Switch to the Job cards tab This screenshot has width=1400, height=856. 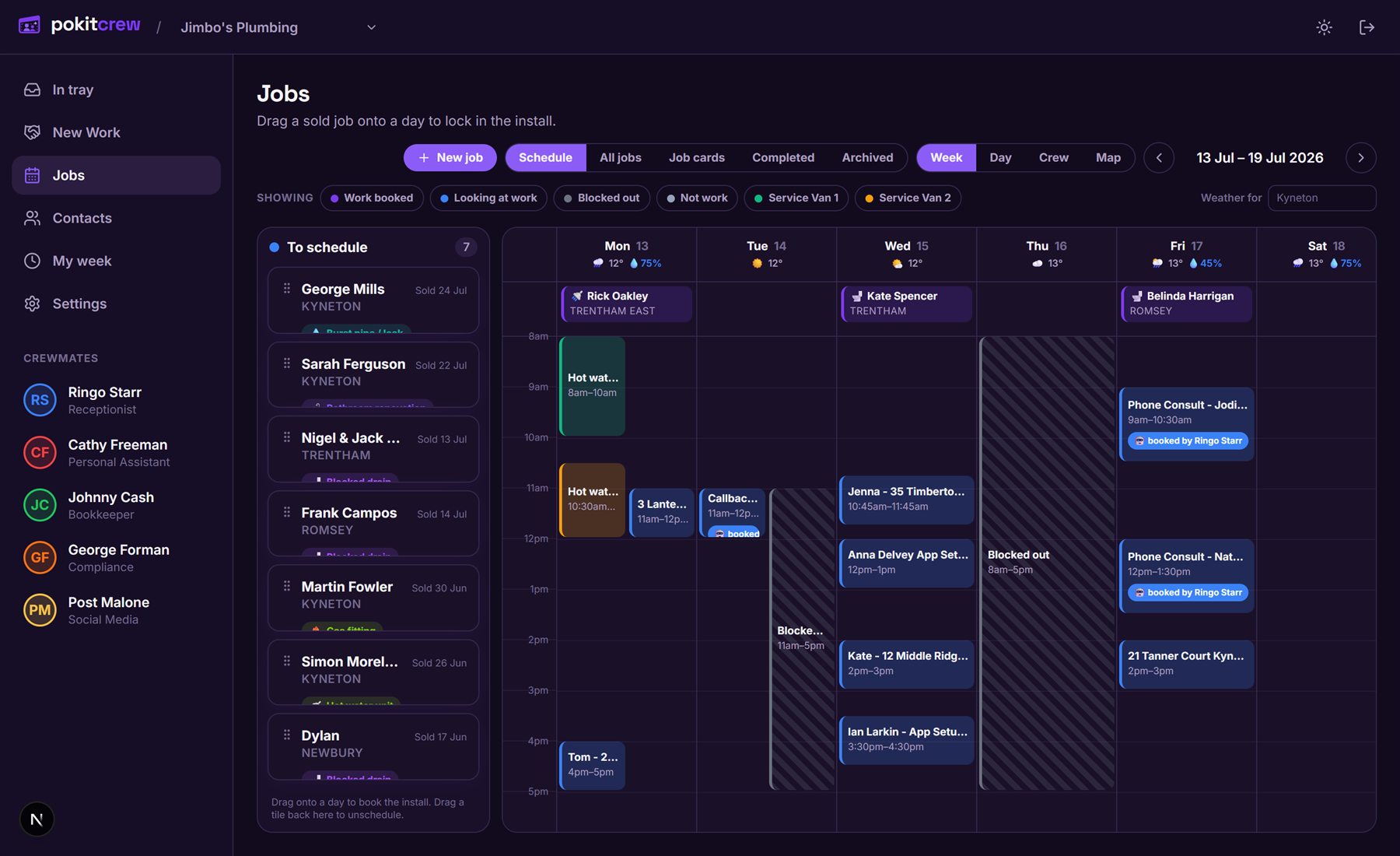pyautogui.click(x=696, y=158)
